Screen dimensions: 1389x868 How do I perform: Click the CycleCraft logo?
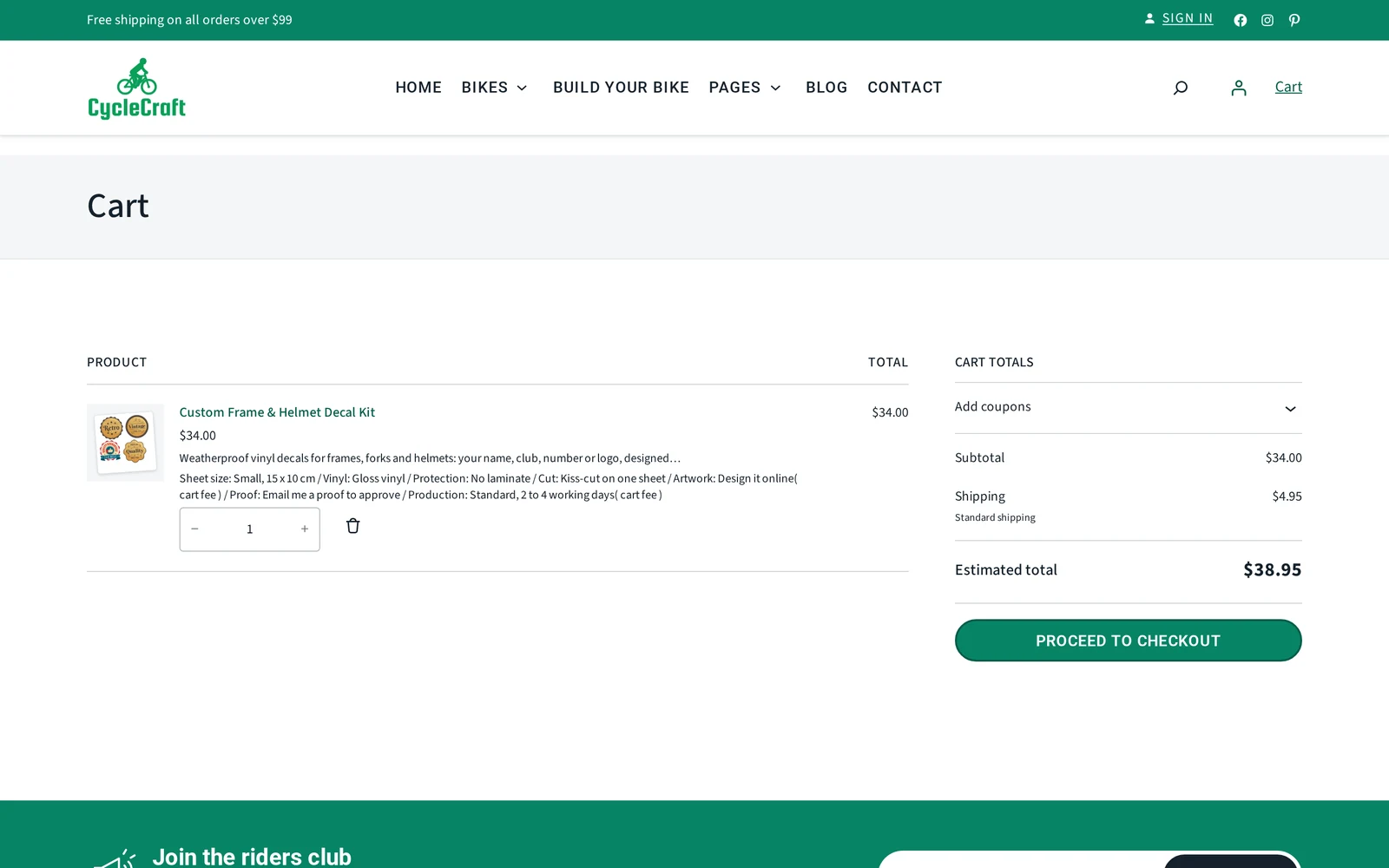(136, 88)
